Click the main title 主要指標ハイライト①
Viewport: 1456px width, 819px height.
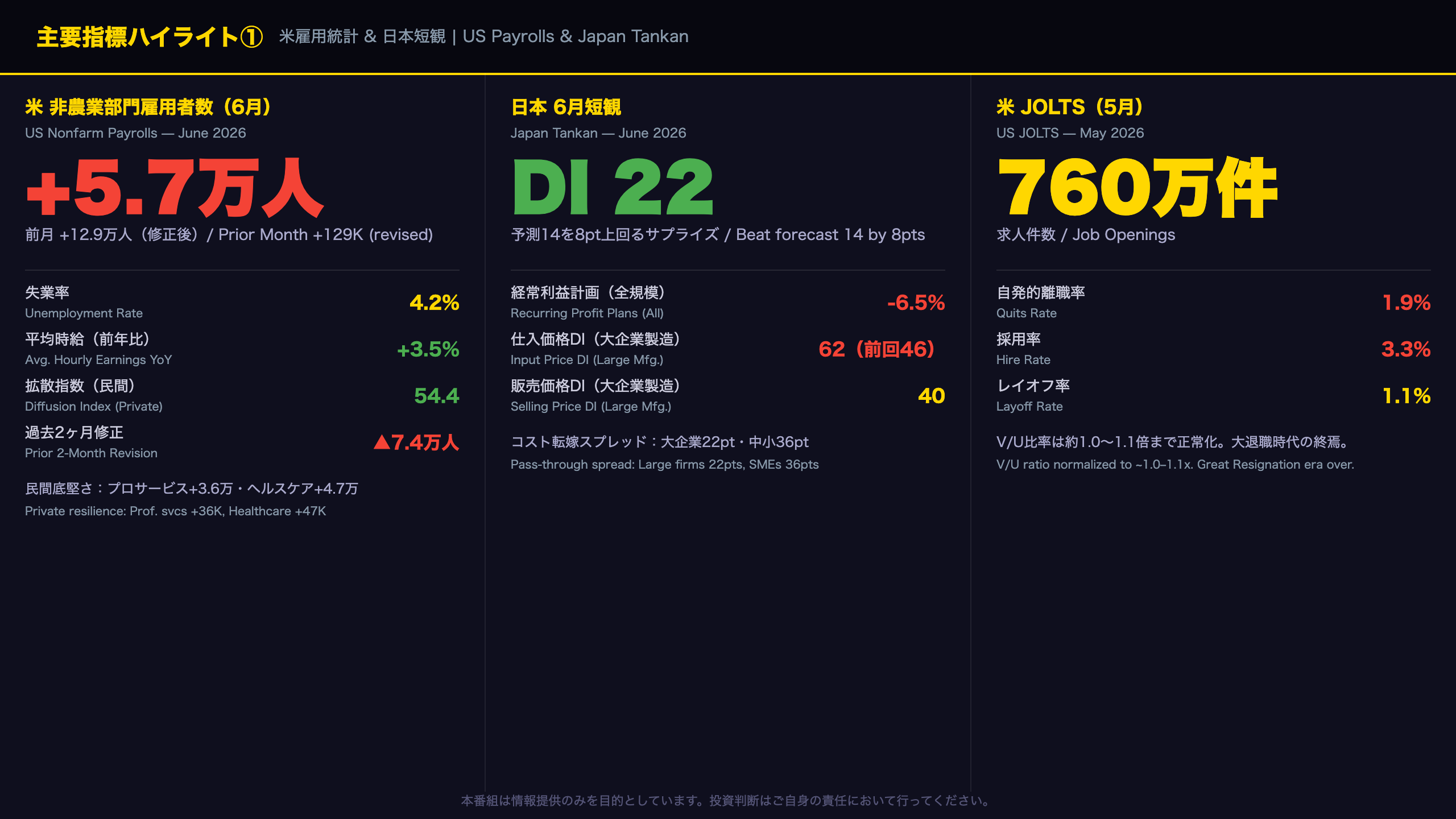150,37
